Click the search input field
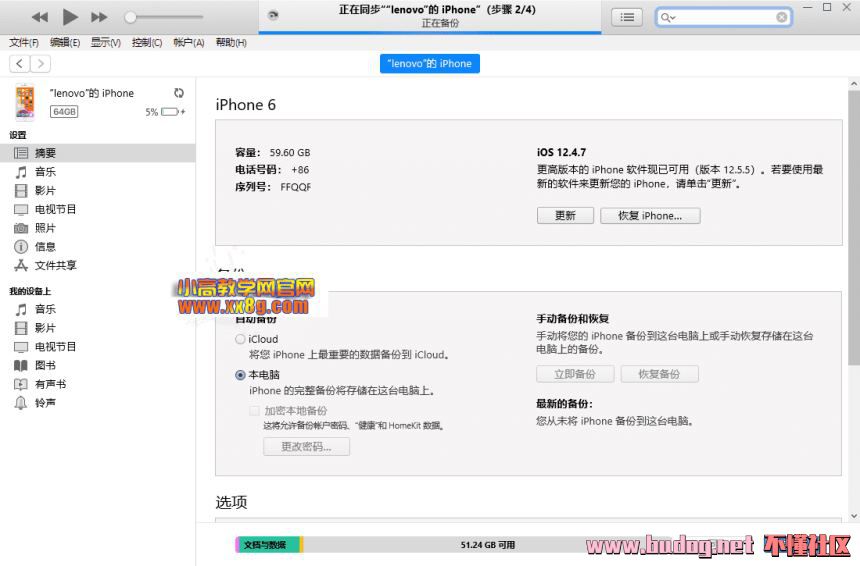 723,18
